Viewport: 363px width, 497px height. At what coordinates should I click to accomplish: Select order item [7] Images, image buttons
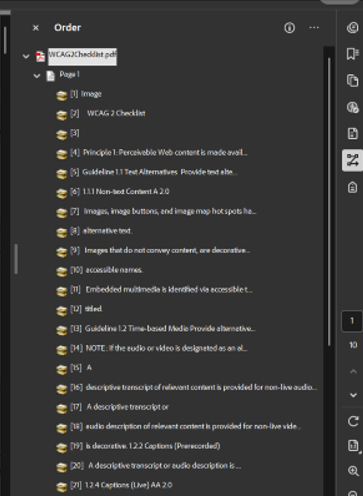pyautogui.click(x=163, y=211)
